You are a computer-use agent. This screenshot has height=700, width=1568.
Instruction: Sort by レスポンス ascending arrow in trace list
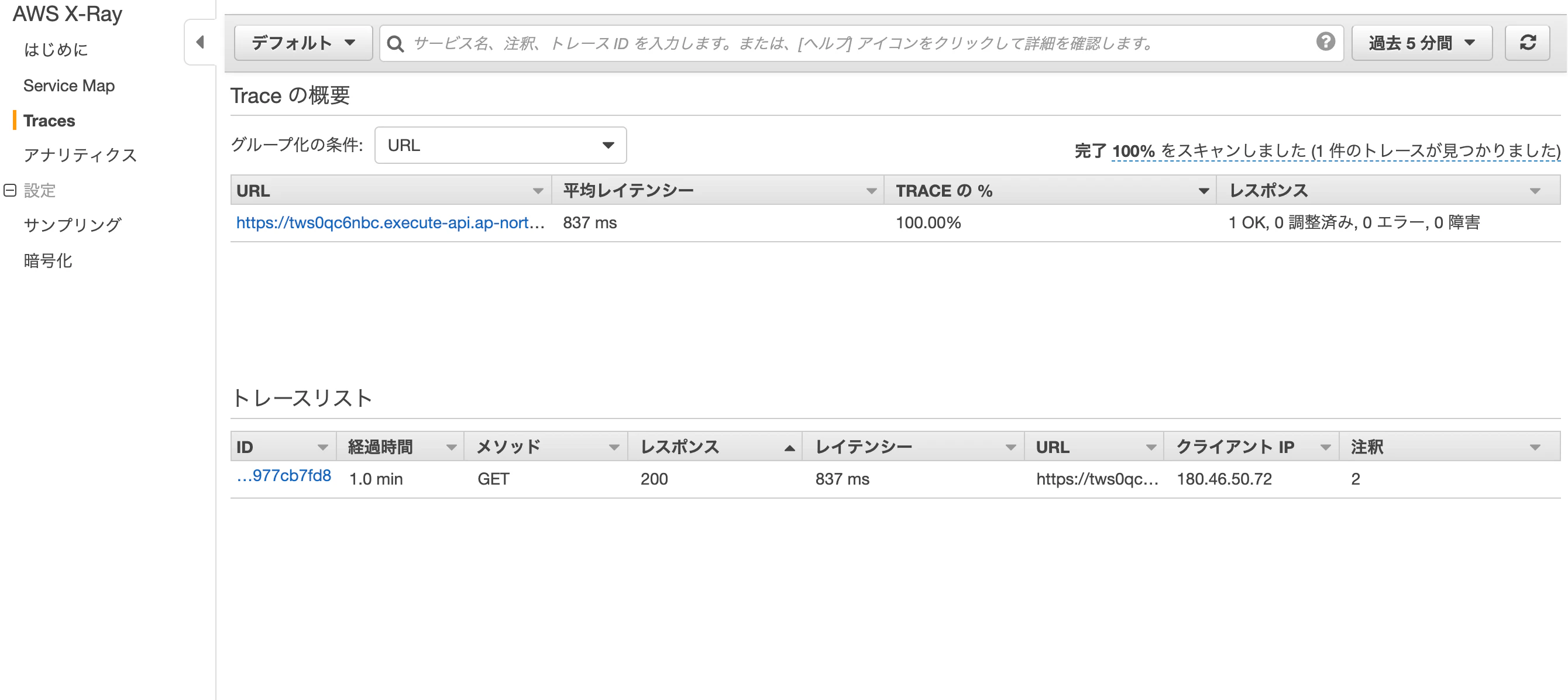[789, 448]
